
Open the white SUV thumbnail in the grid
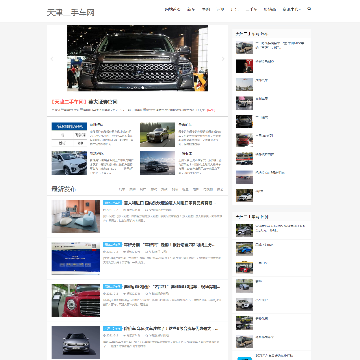(69, 163)
